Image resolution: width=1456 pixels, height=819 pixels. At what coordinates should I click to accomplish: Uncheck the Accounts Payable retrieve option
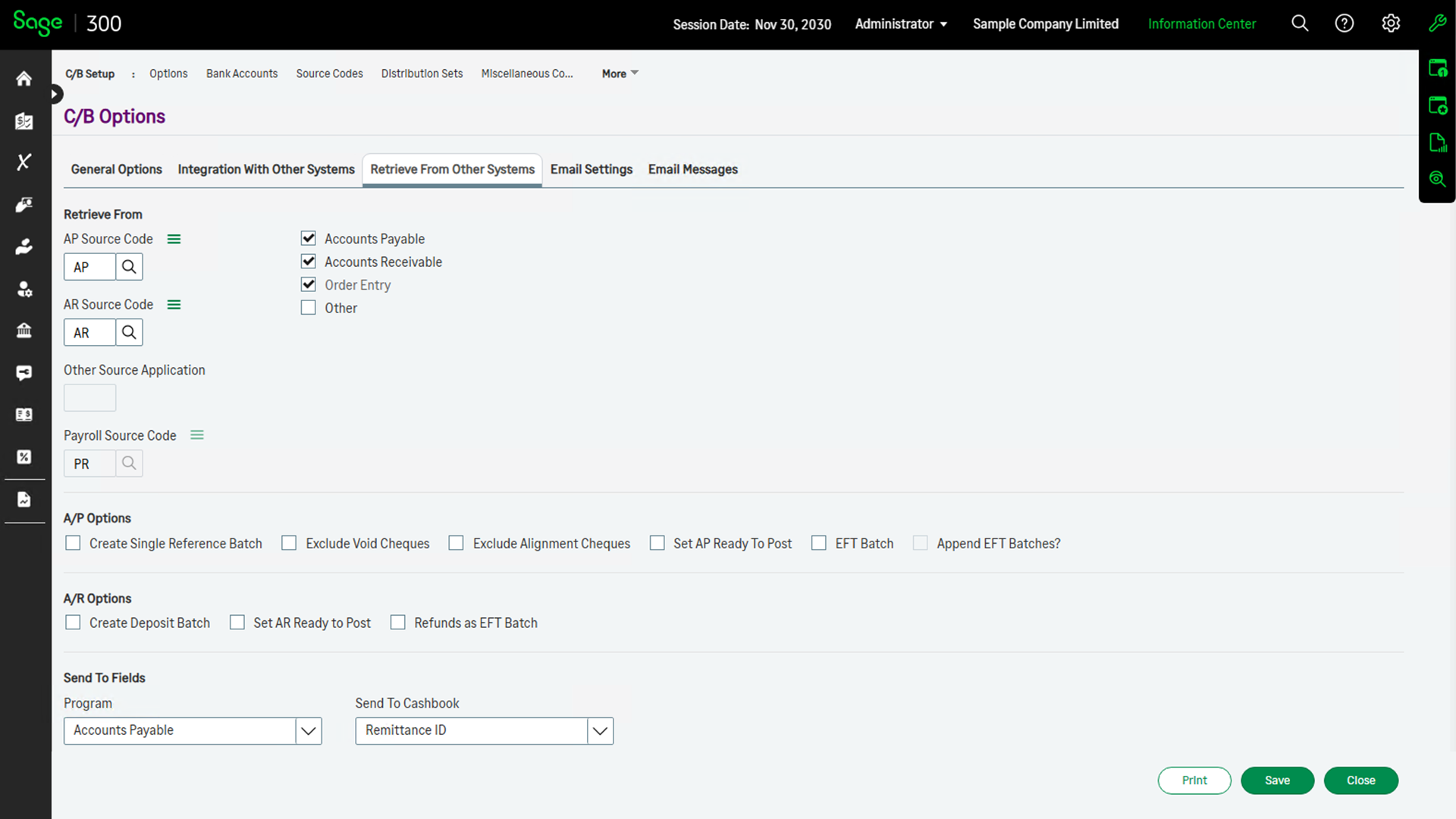[x=308, y=237]
